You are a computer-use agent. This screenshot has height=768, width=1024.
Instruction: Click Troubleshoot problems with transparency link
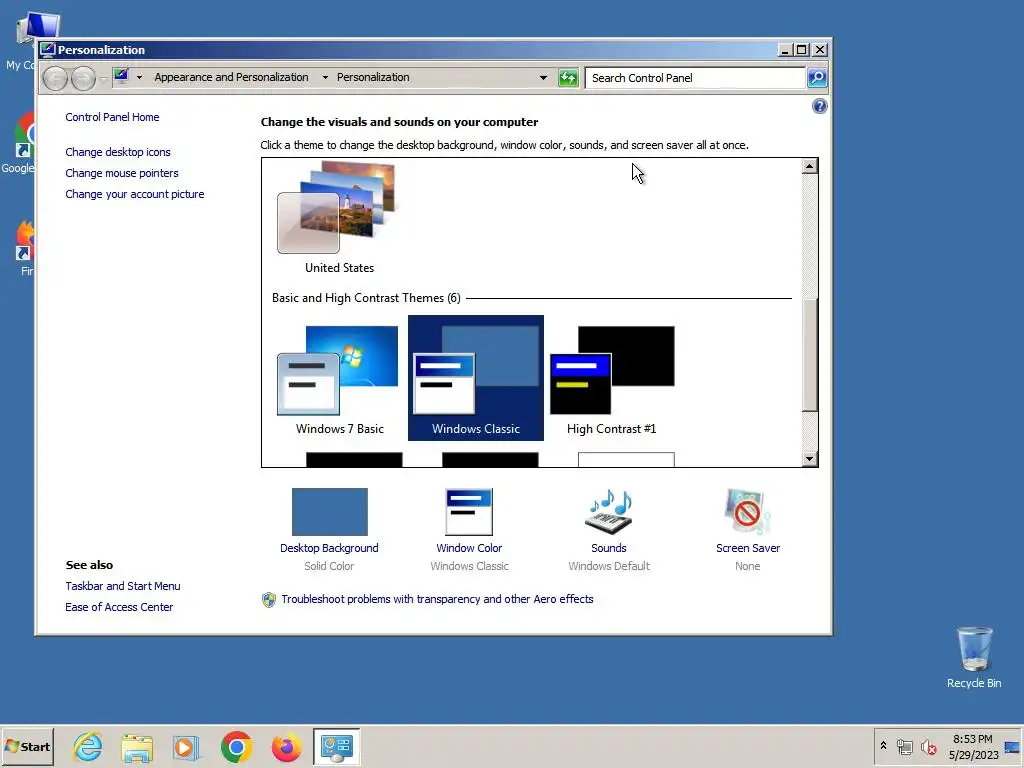438,599
